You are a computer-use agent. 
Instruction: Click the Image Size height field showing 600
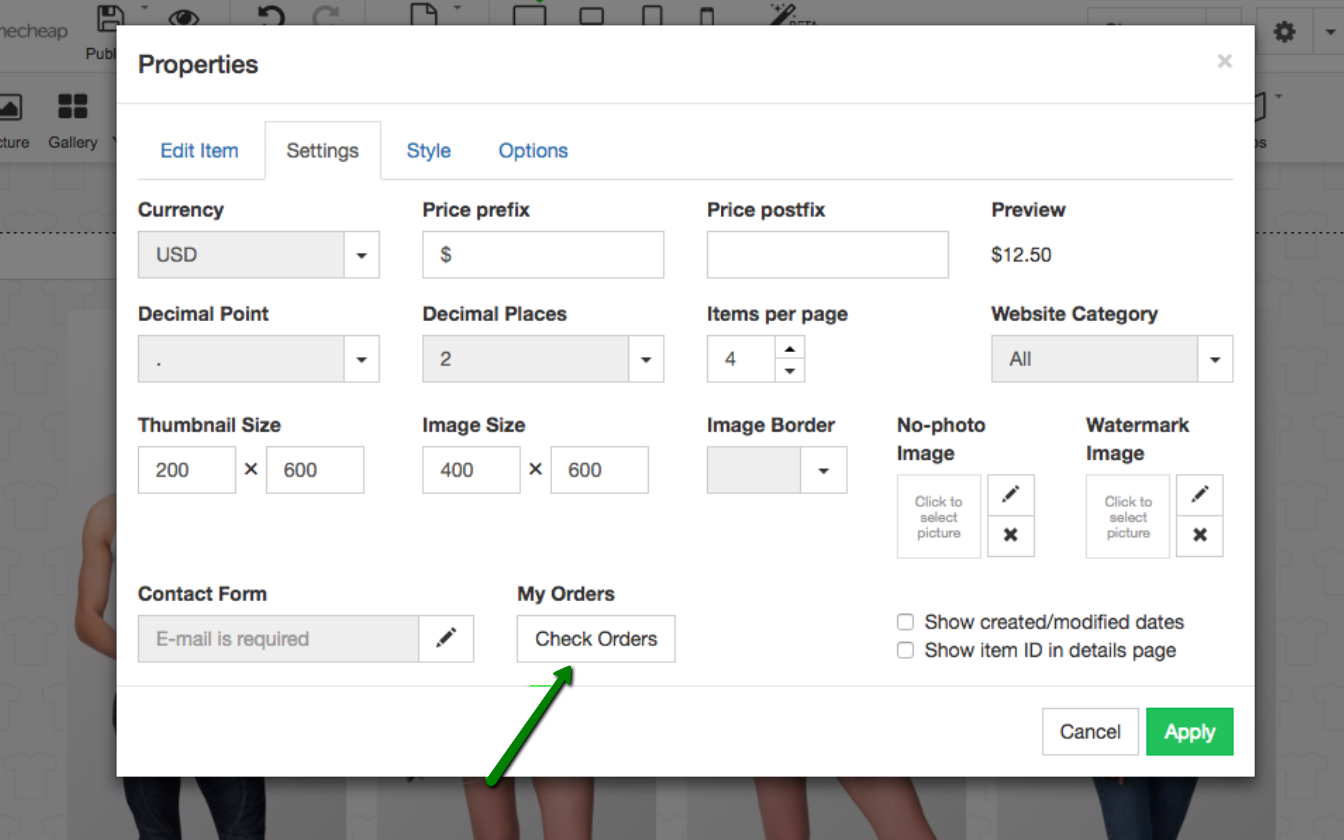coord(599,470)
